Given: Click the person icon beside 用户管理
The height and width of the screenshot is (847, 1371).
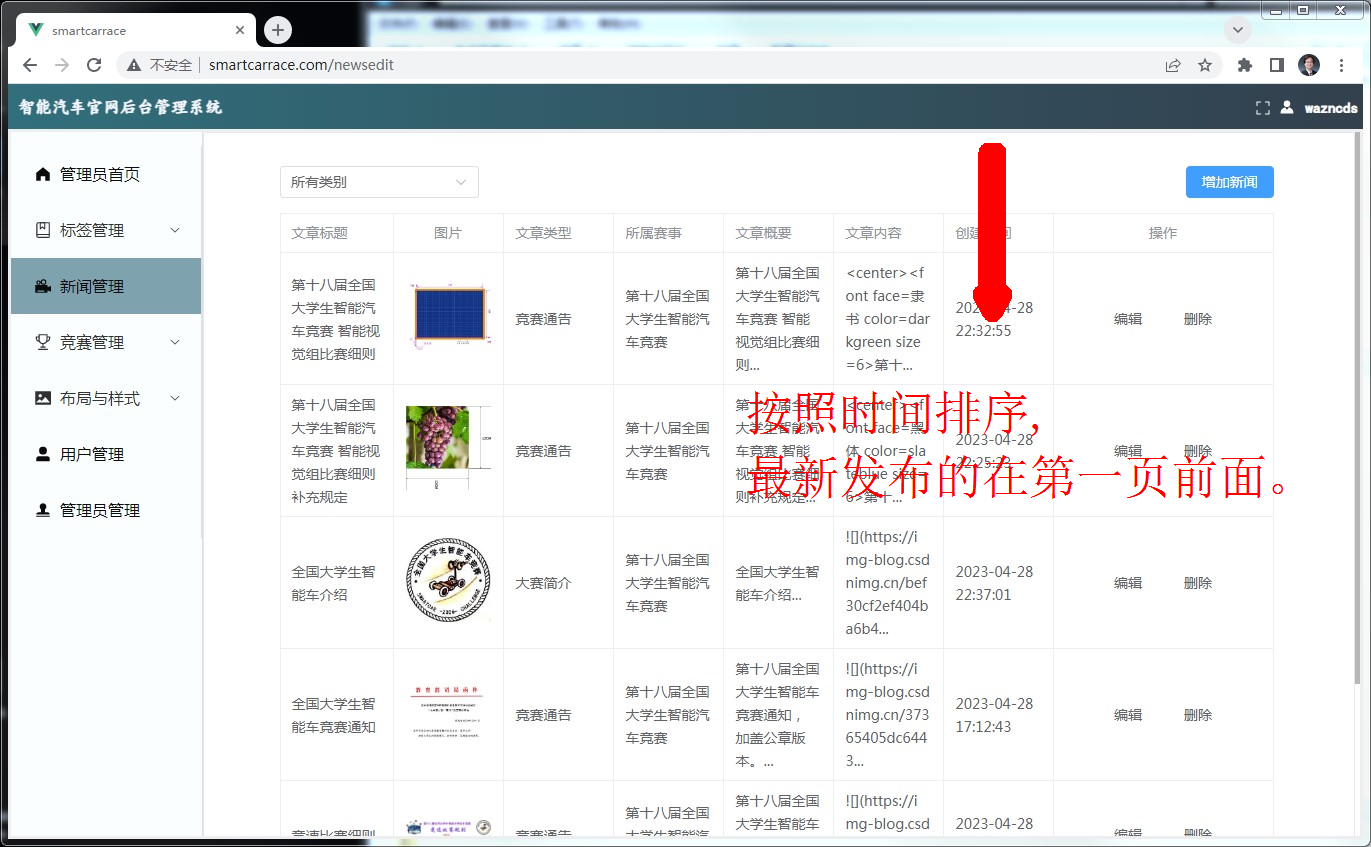Looking at the screenshot, I should pos(42,454).
